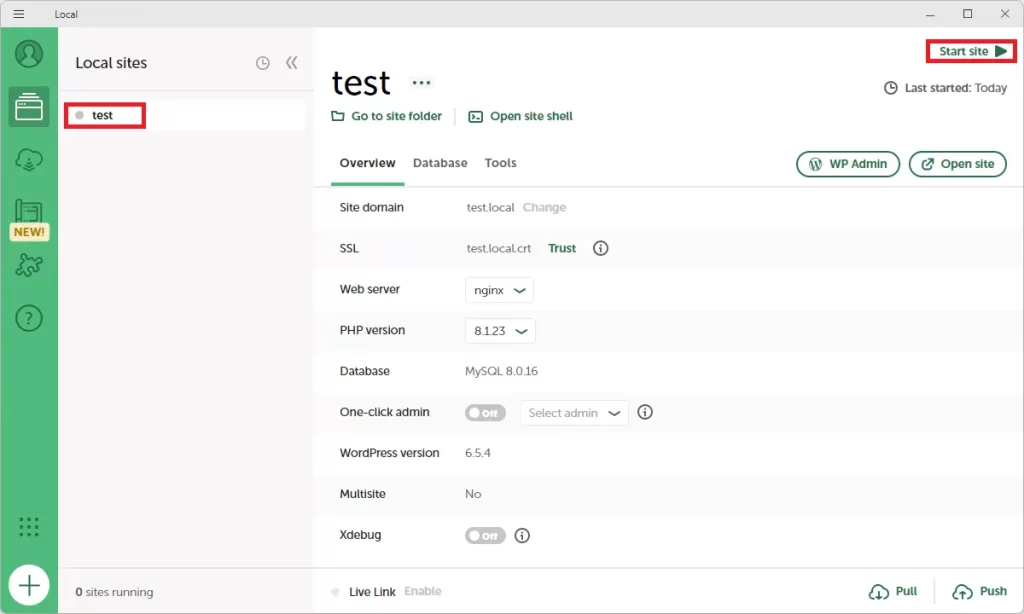Open the Connect cloud icon in sidebar

29,160
